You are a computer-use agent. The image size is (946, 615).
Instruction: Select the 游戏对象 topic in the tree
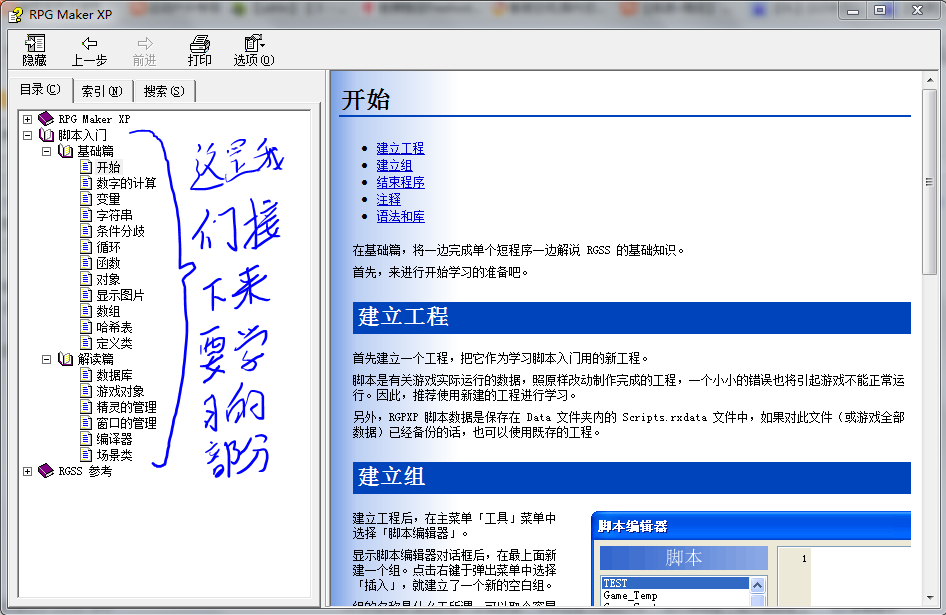point(121,391)
